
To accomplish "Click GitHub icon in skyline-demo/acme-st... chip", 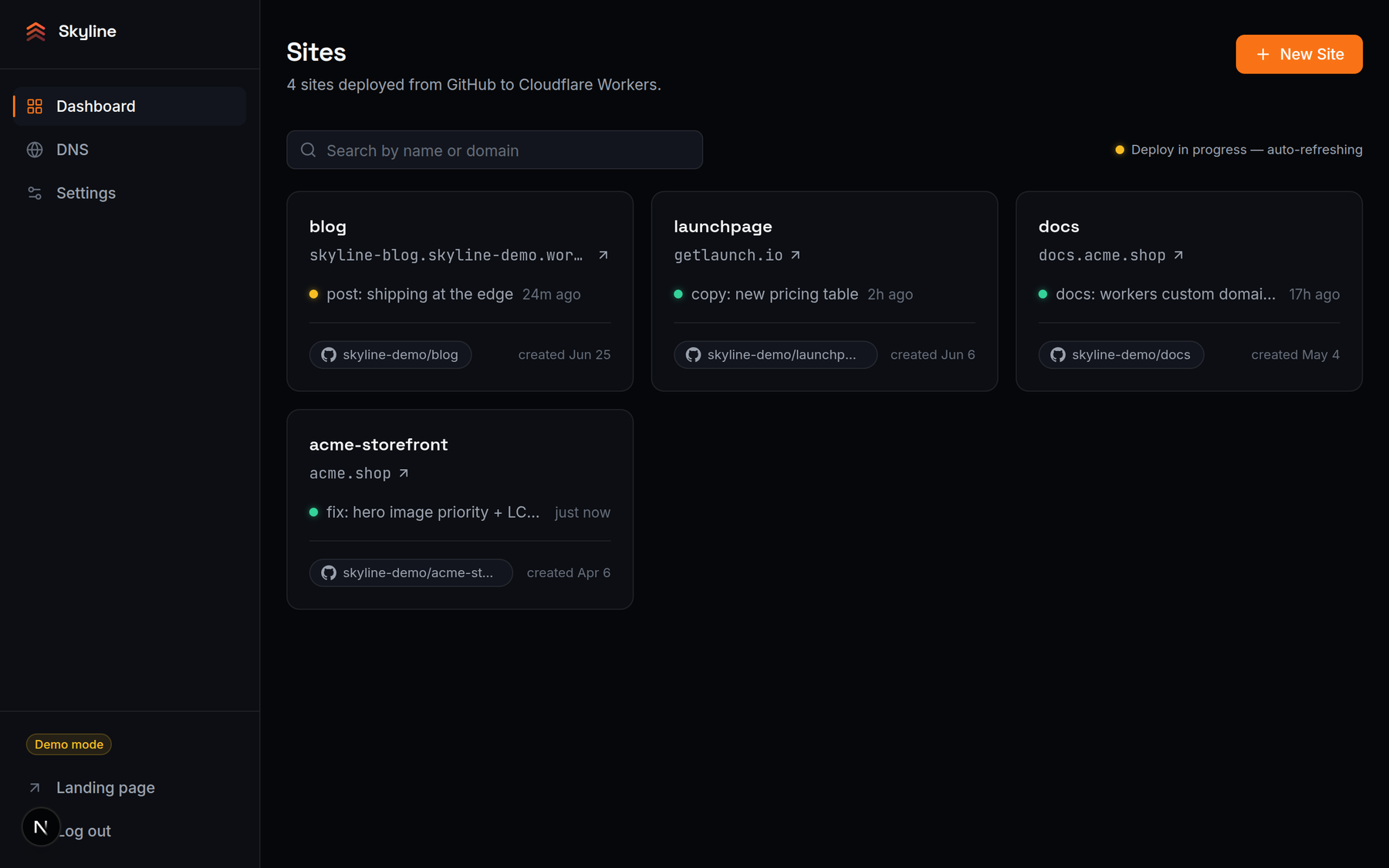I will 329,572.
